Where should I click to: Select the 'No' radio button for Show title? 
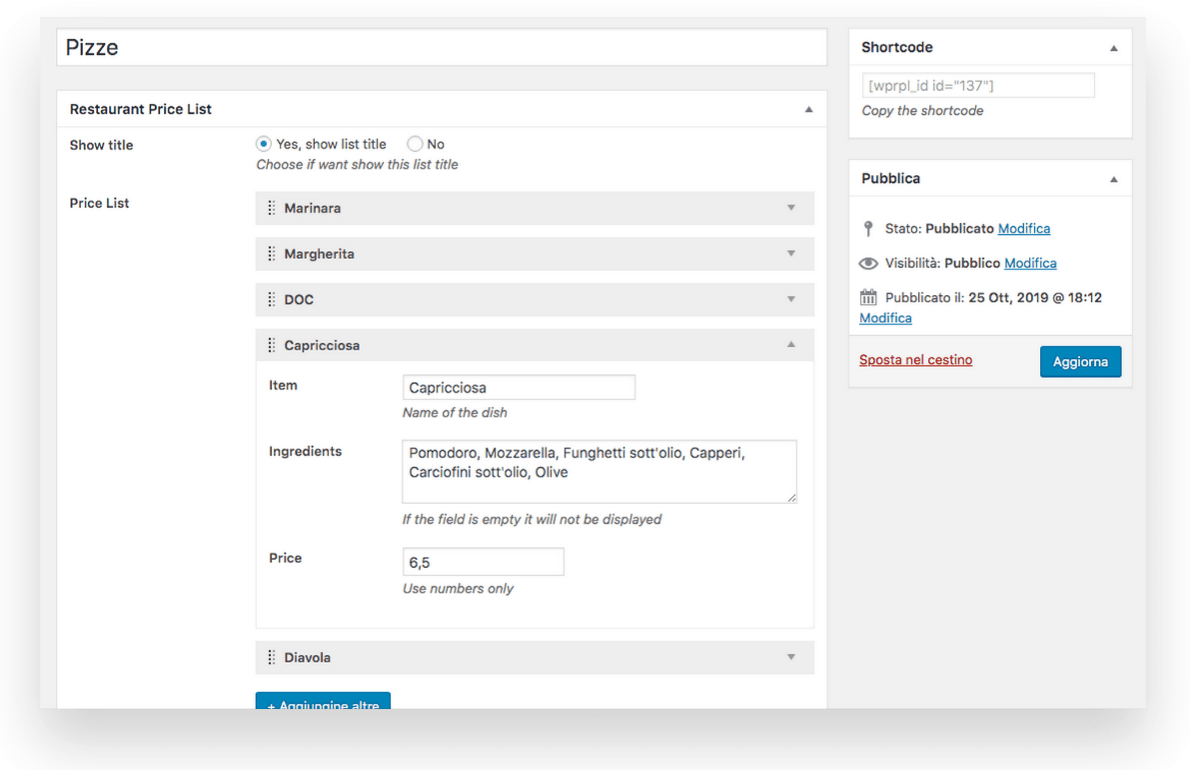pyautogui.click(x=415, y=144)
